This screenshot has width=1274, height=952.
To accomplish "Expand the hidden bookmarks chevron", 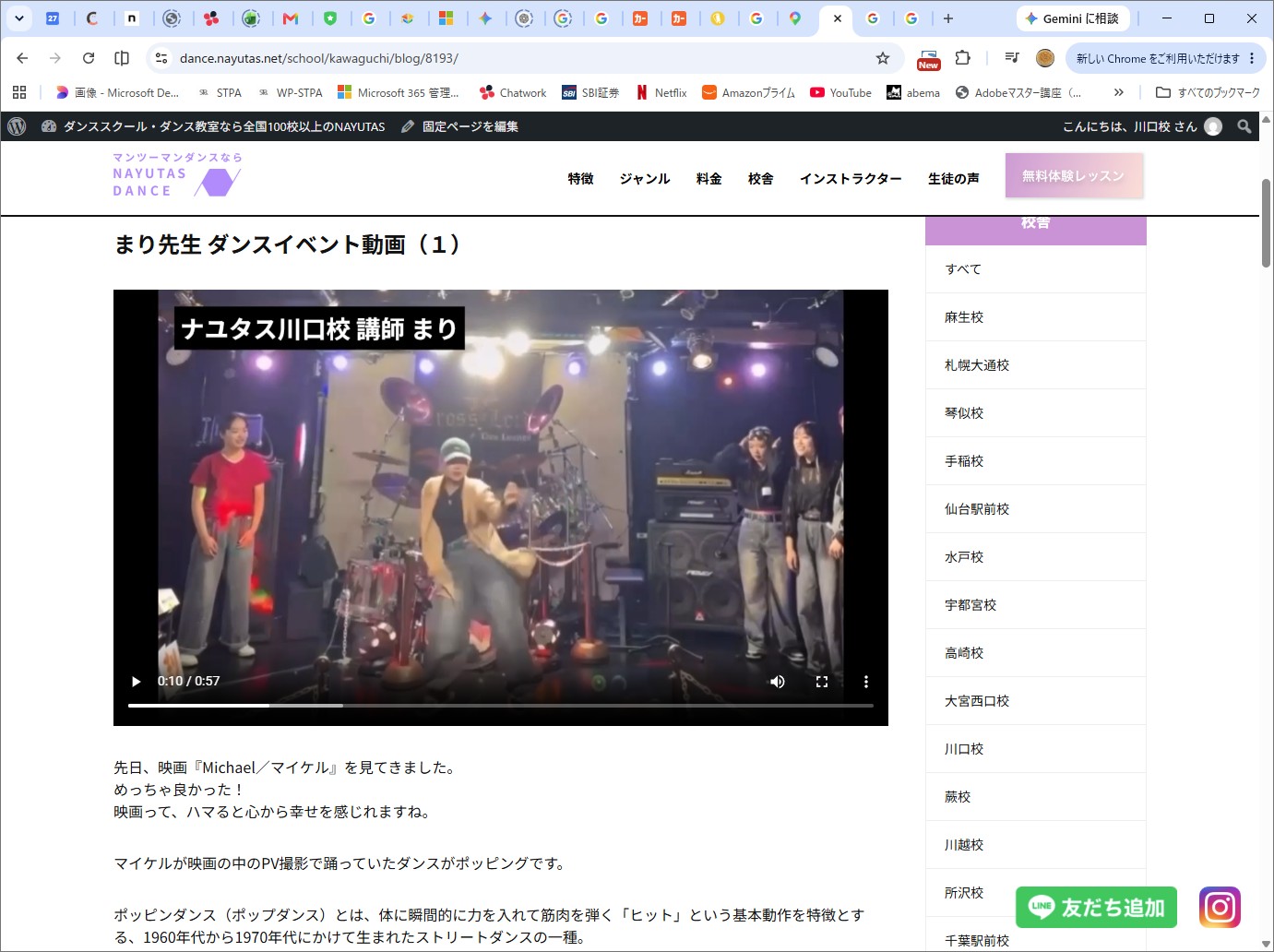I will (x=1119, y=92).
